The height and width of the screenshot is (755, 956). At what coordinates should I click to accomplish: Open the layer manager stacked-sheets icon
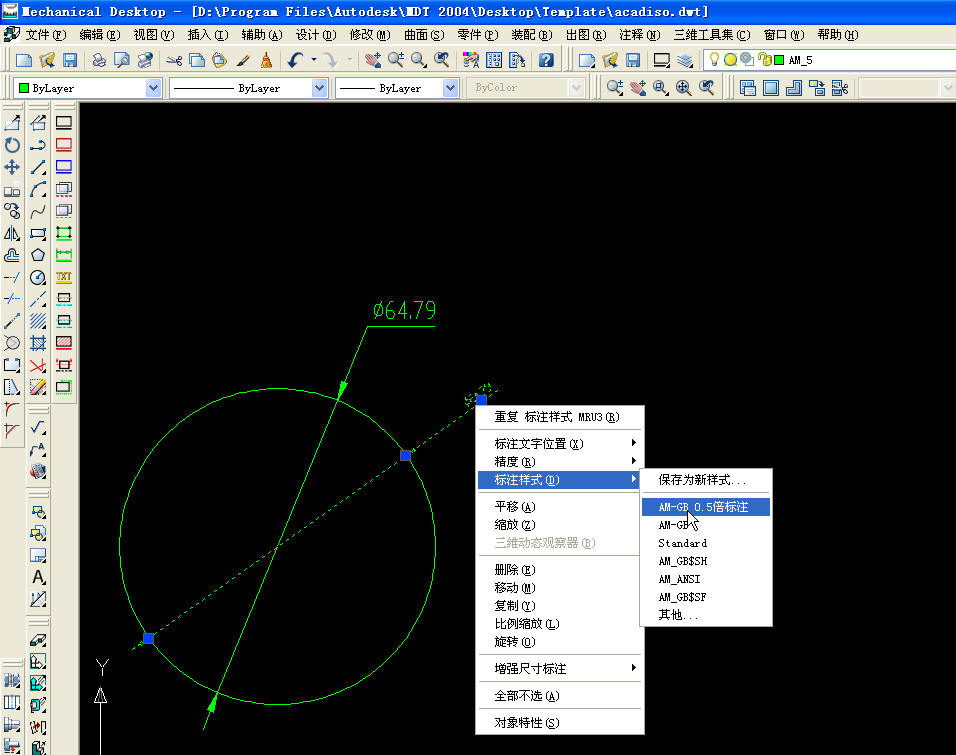(x=685, y=60)
